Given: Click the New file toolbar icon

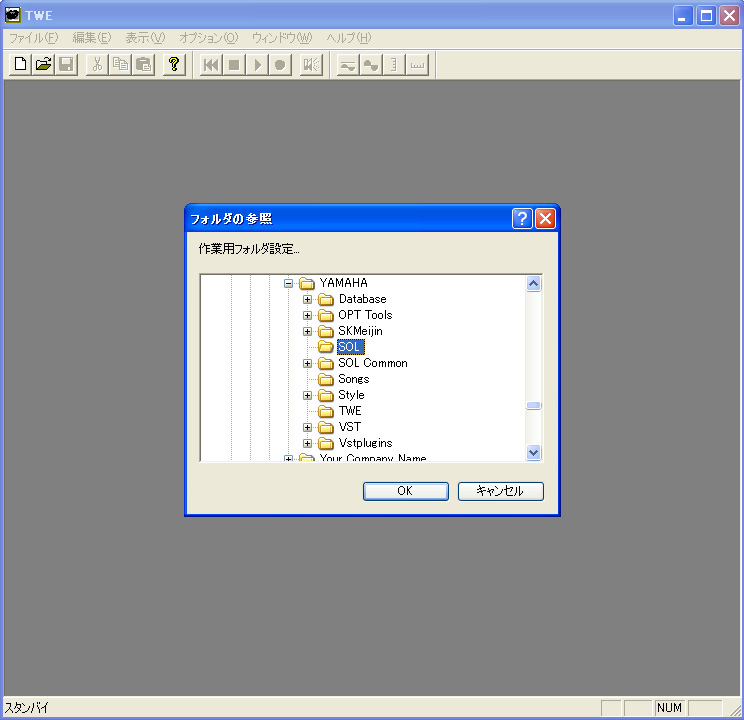Looking at the screenshot, I should point(20,64).
